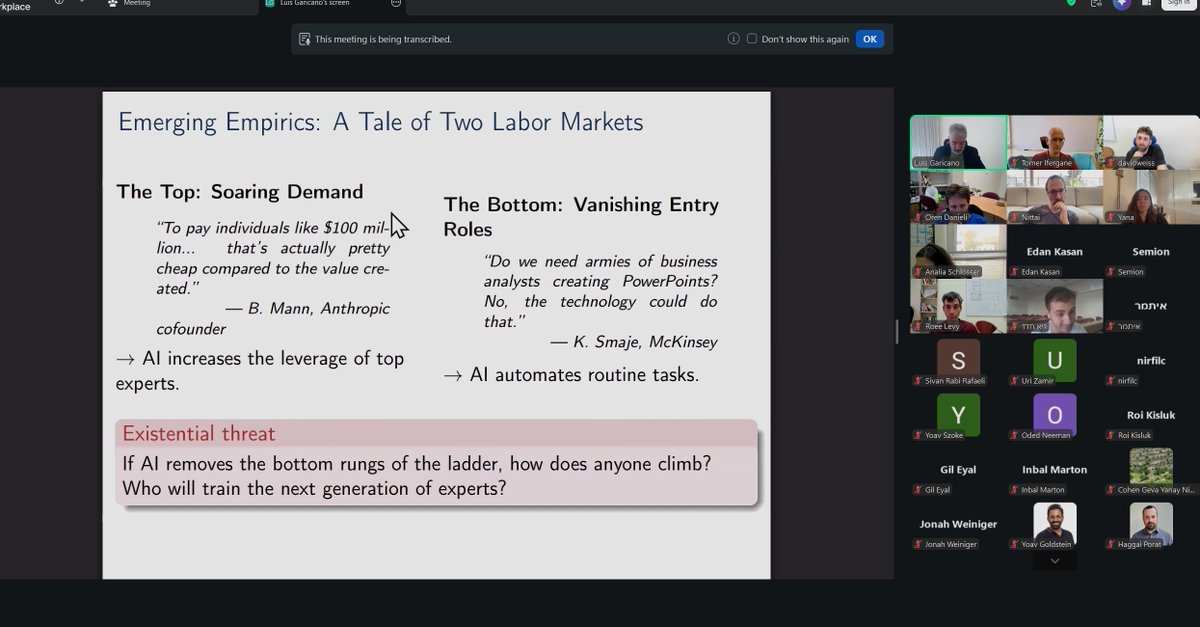This screenshot has width=1200, height=627.
Task: Click Tomer Ifergane's muted microphone icon
Action: tap(1015, 162)
